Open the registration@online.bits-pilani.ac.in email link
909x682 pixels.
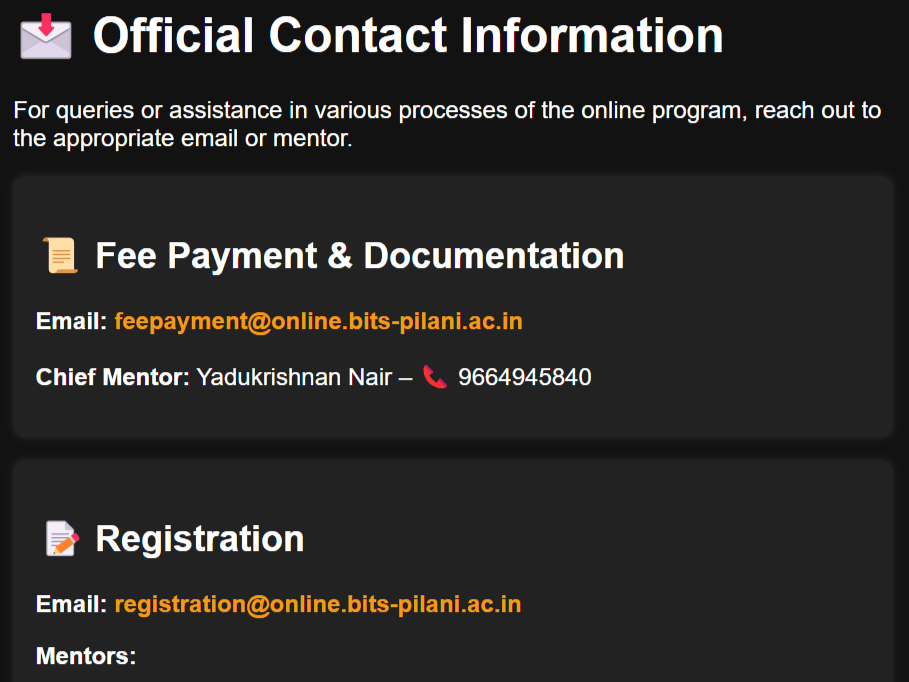coord(318,604)
